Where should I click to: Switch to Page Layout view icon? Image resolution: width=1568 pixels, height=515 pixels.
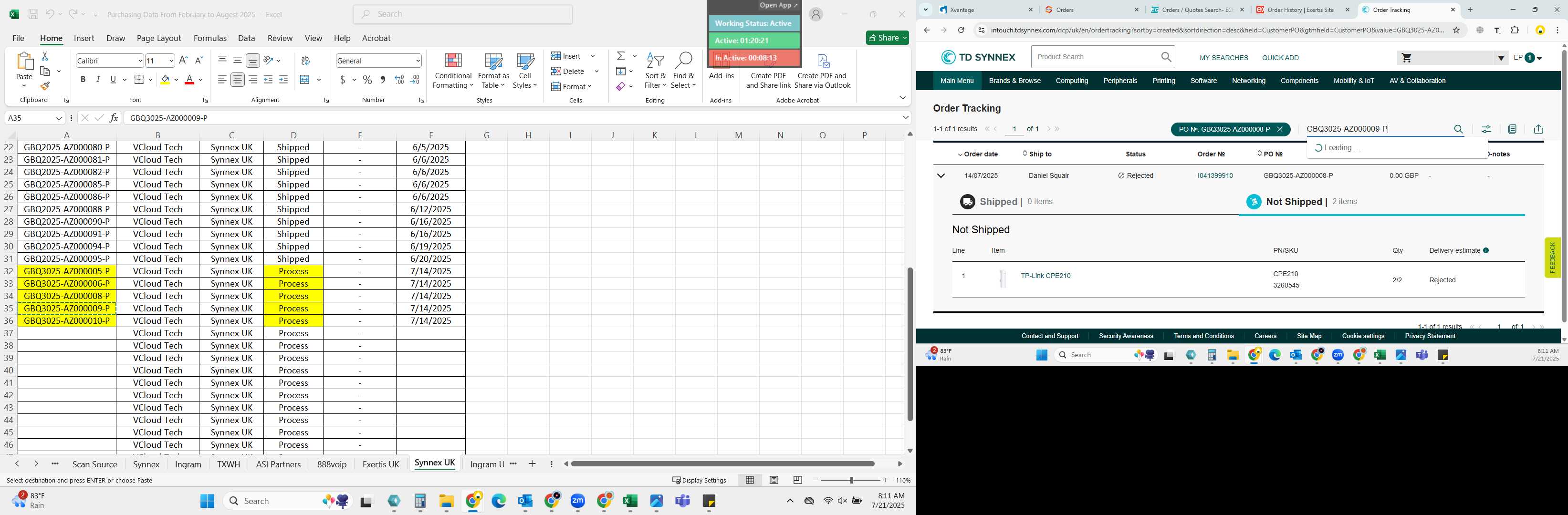coord(774,480)
